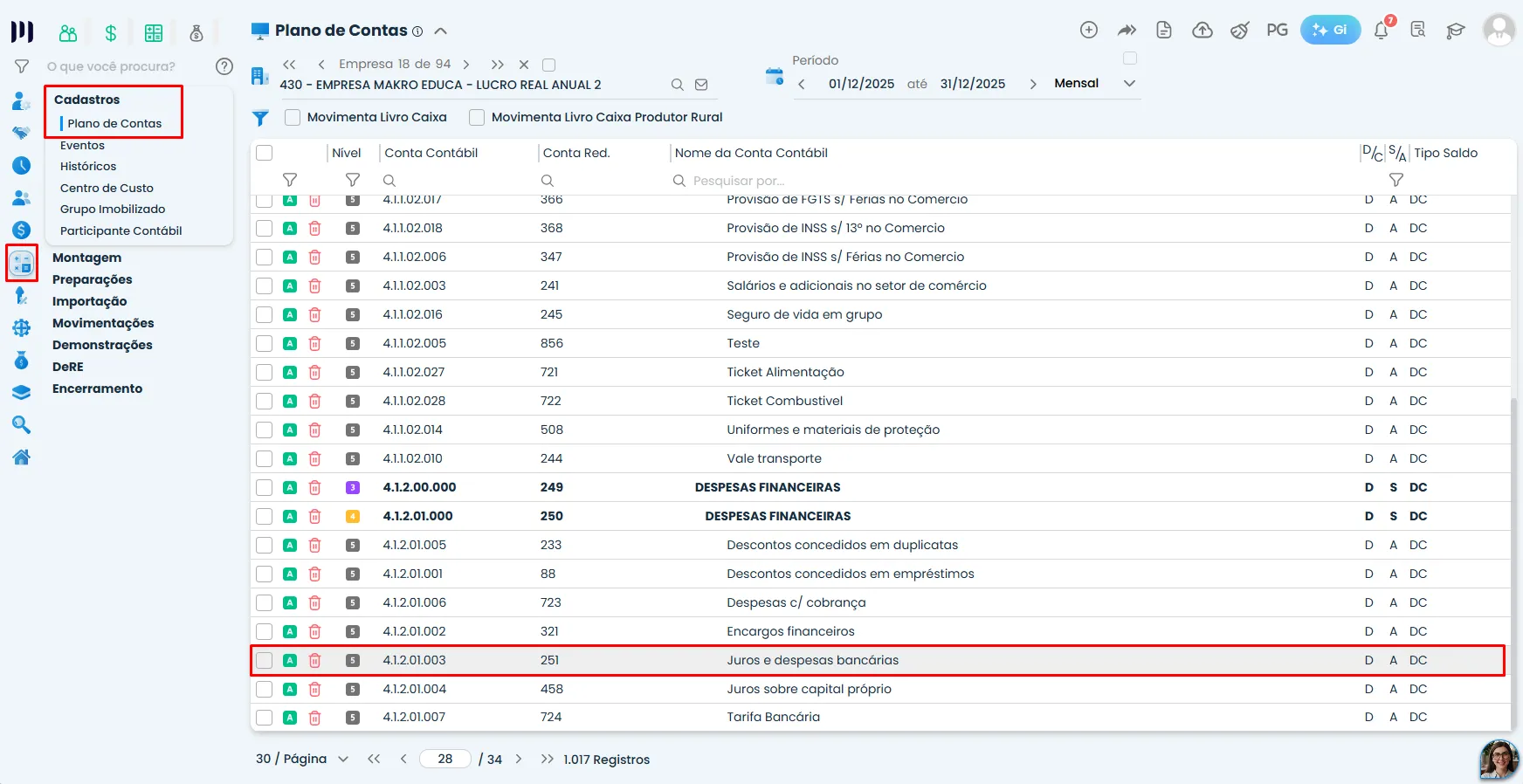Click the Históricos link in sidebar
1523x784 pixels.
point(88,166)
